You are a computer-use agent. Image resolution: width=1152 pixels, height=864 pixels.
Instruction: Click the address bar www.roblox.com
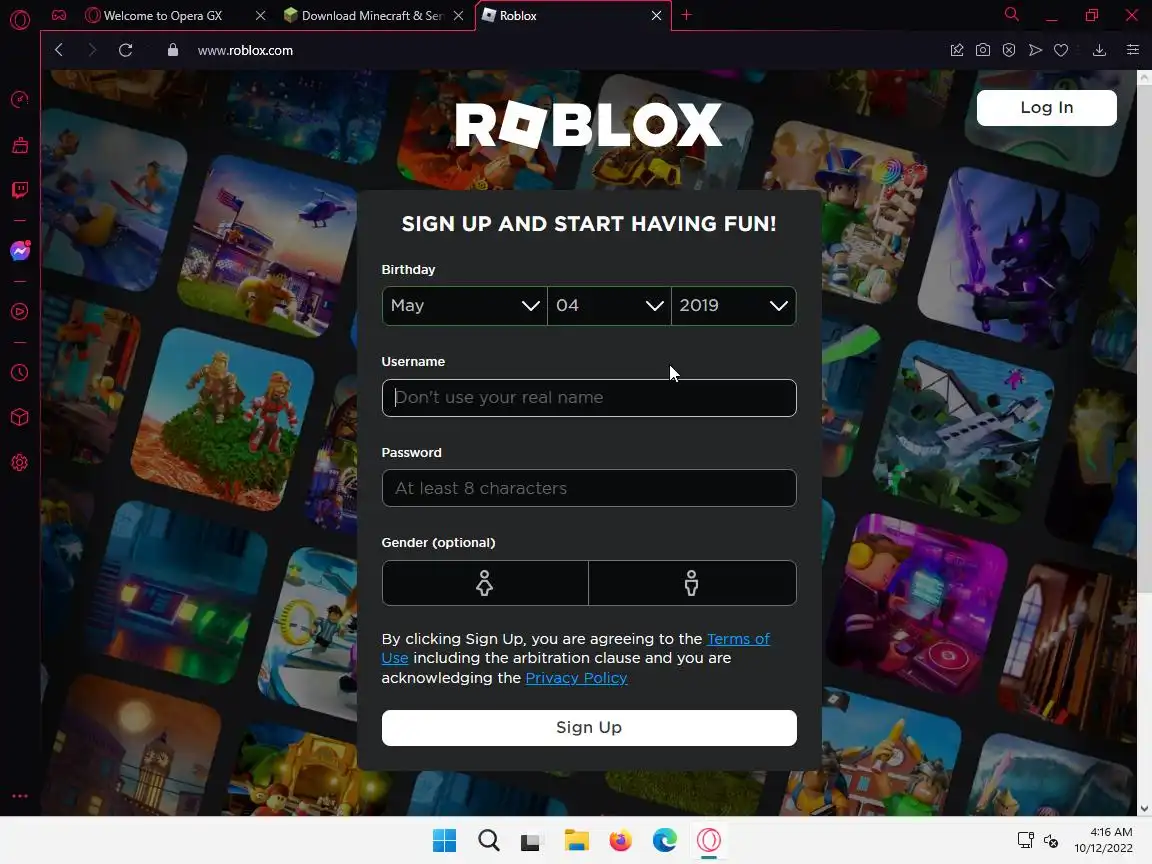(245, 50)
